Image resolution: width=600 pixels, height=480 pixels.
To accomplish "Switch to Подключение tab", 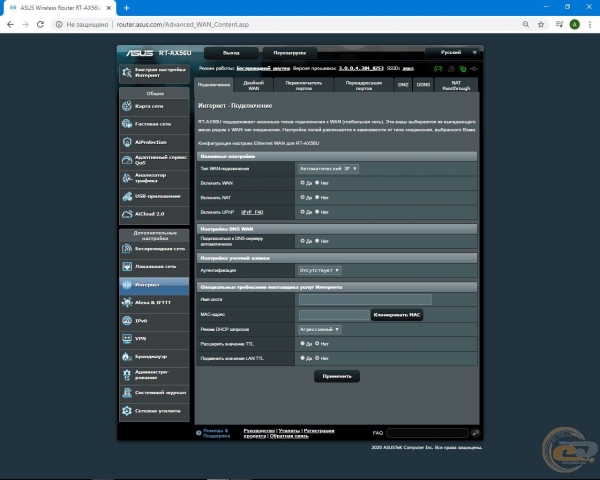I will coord(214,85).
